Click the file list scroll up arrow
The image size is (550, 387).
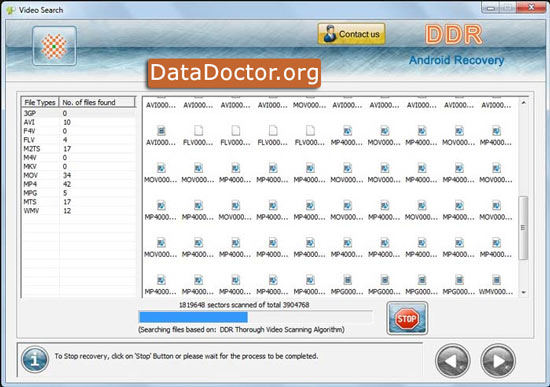(523, 103)
